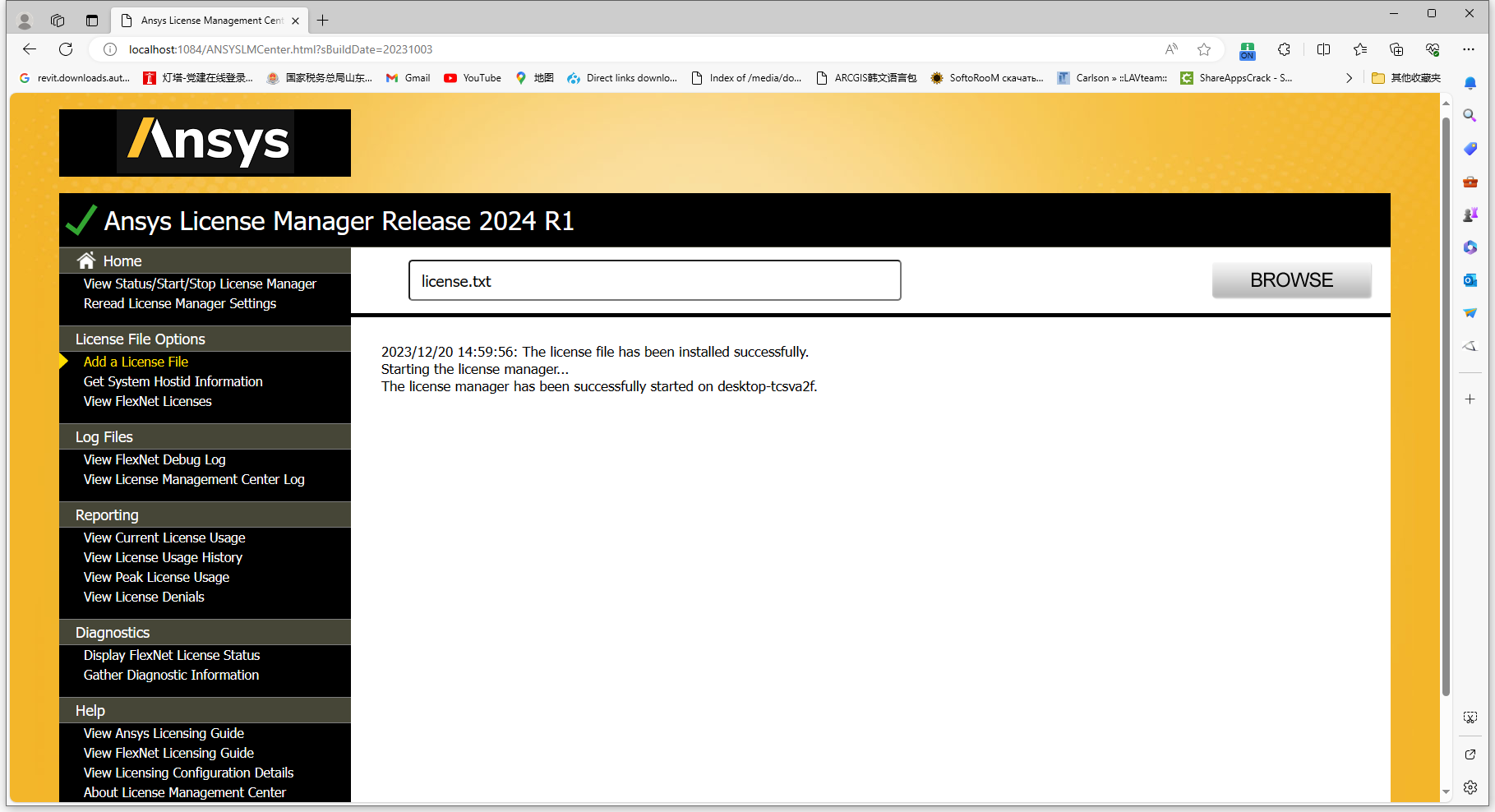Open Browser essentials heart icon
Image resolution: width=1495 pixels, height=812 pixels.
click(1433, 49)
